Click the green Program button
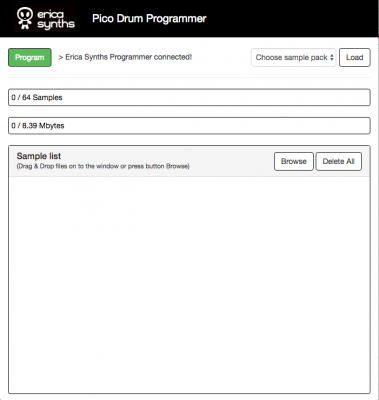Viewport: 379px width, 400px height. [30, 57]
